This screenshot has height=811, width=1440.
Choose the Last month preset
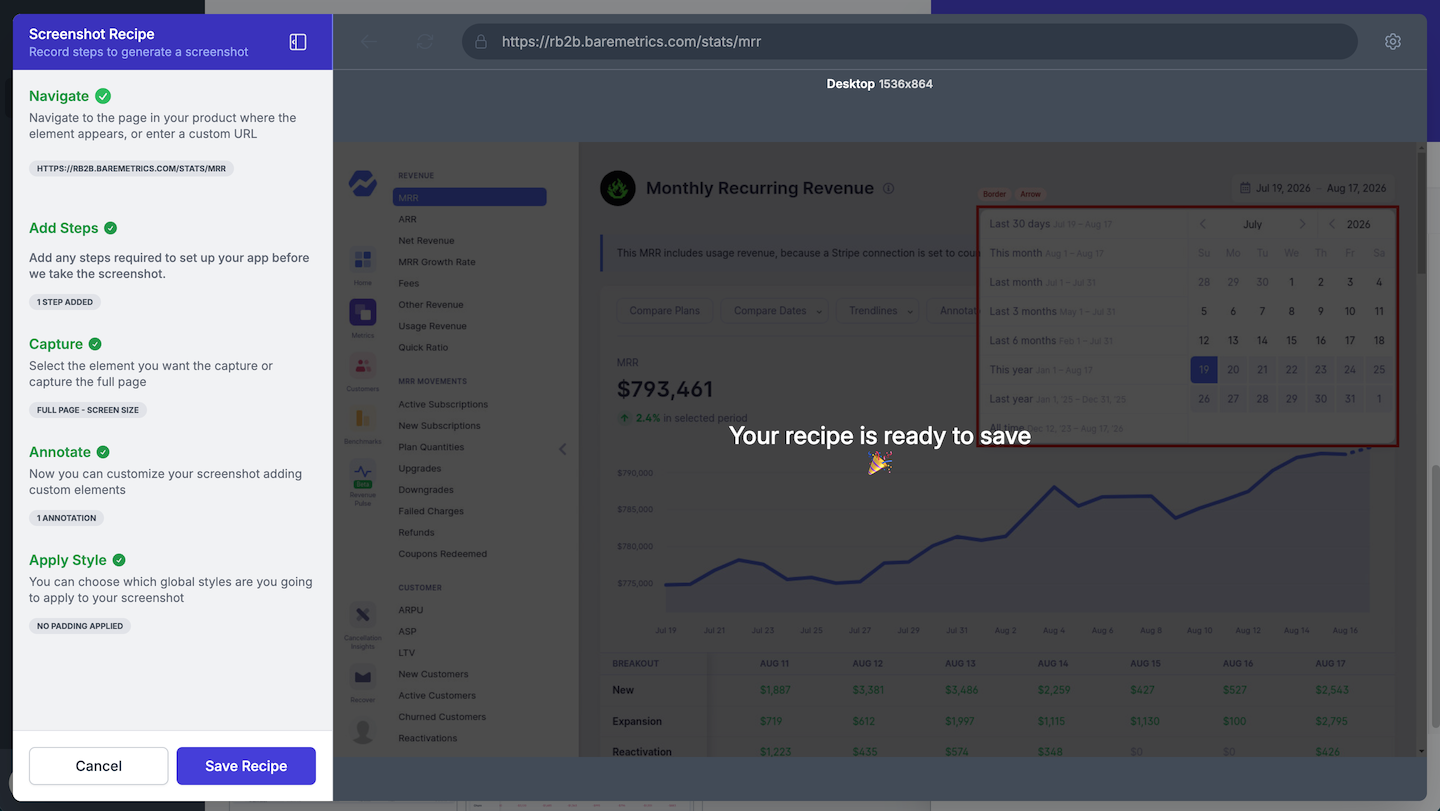1043,282
